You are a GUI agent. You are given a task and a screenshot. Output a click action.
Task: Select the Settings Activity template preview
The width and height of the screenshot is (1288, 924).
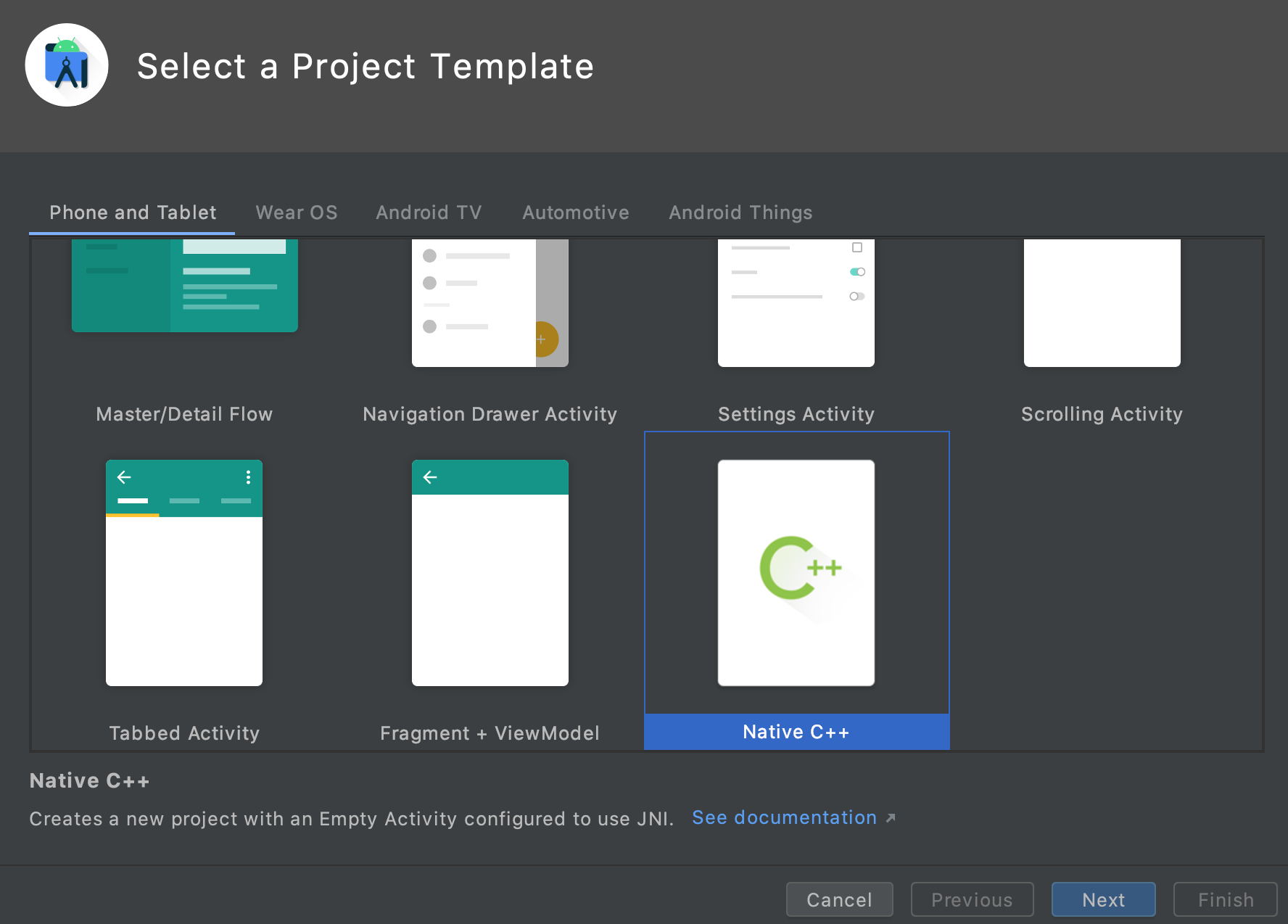tap(796, 302)
